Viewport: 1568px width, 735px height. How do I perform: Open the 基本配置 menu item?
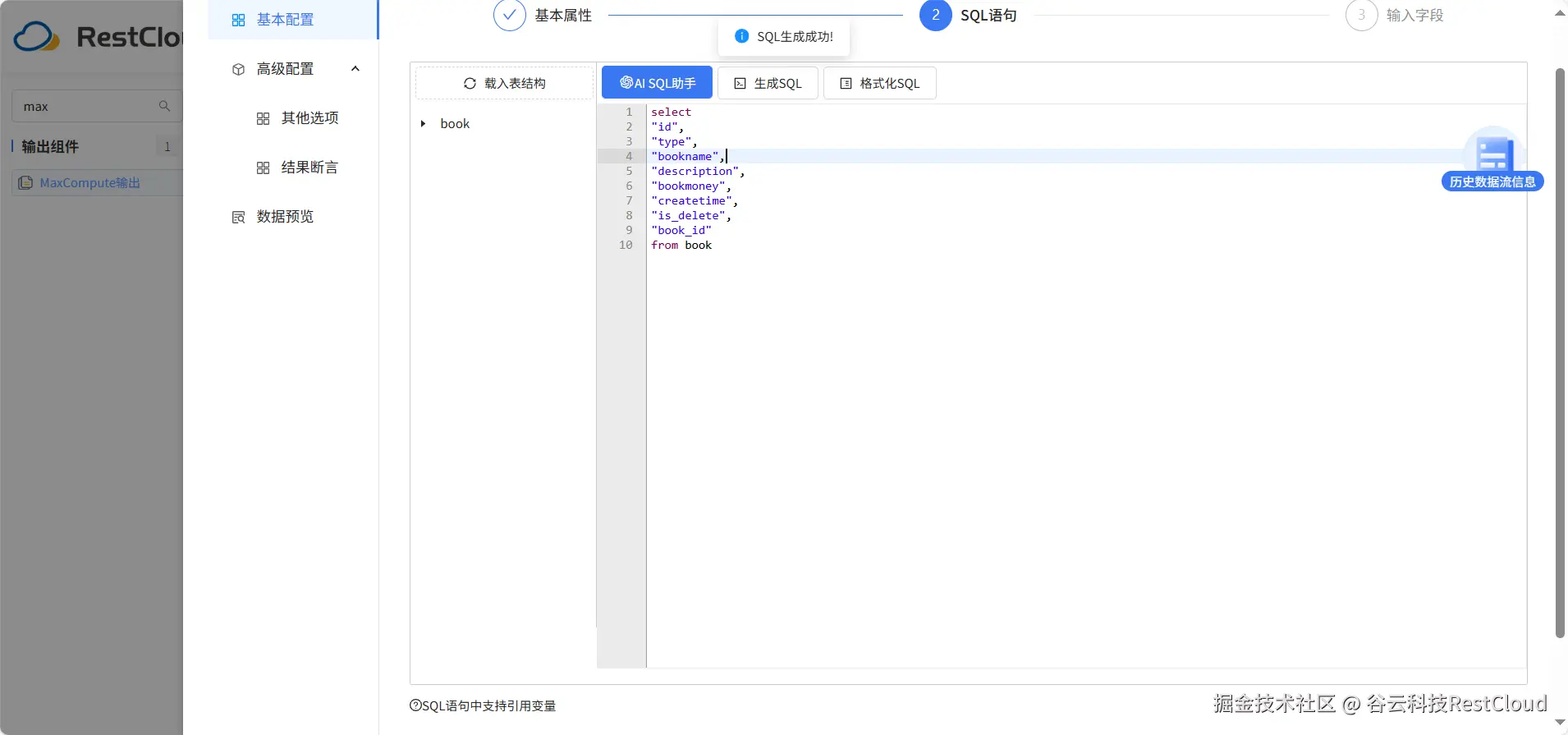293,20
